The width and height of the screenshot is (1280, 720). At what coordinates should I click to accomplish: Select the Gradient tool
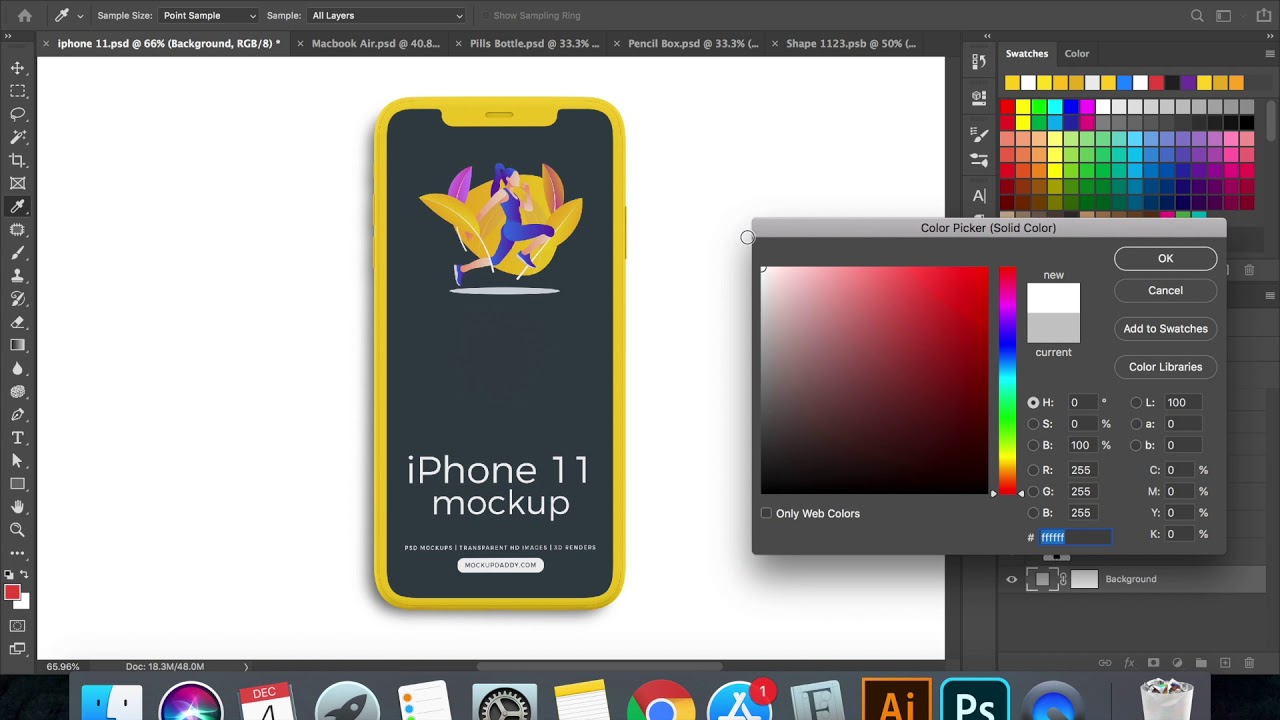click(x=17, y=345)
